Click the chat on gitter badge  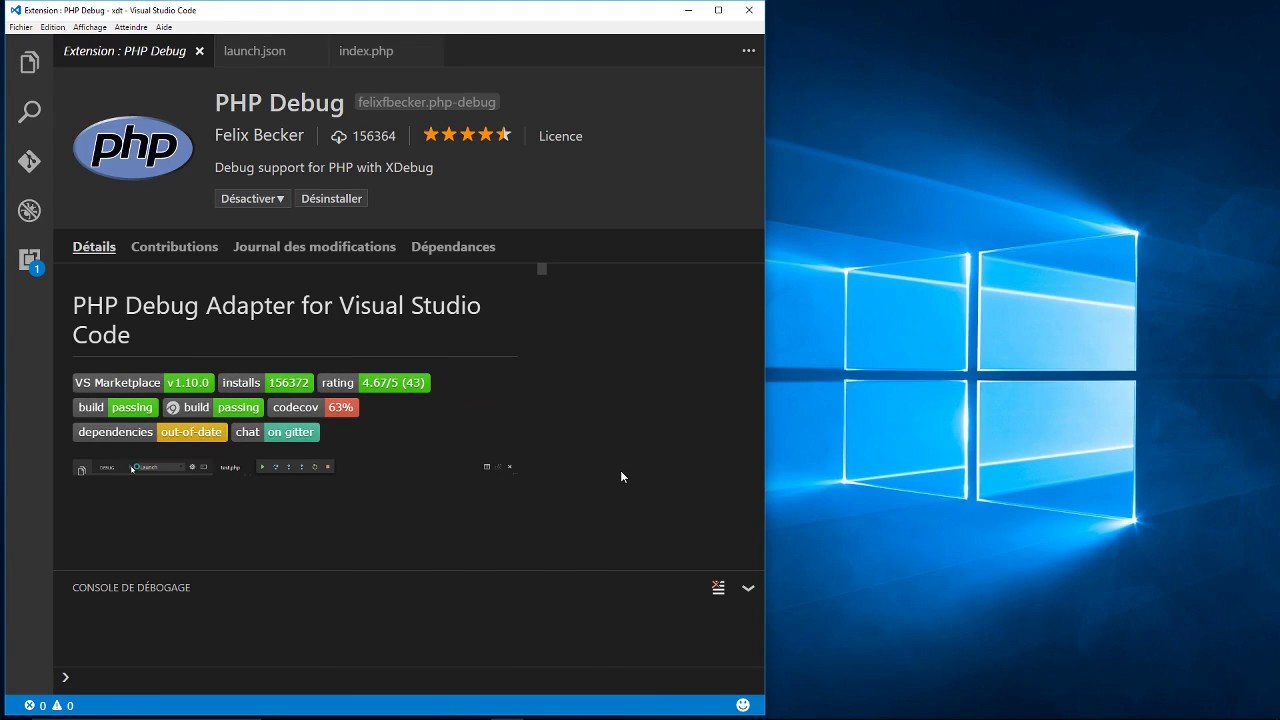[x=275, y=432]
